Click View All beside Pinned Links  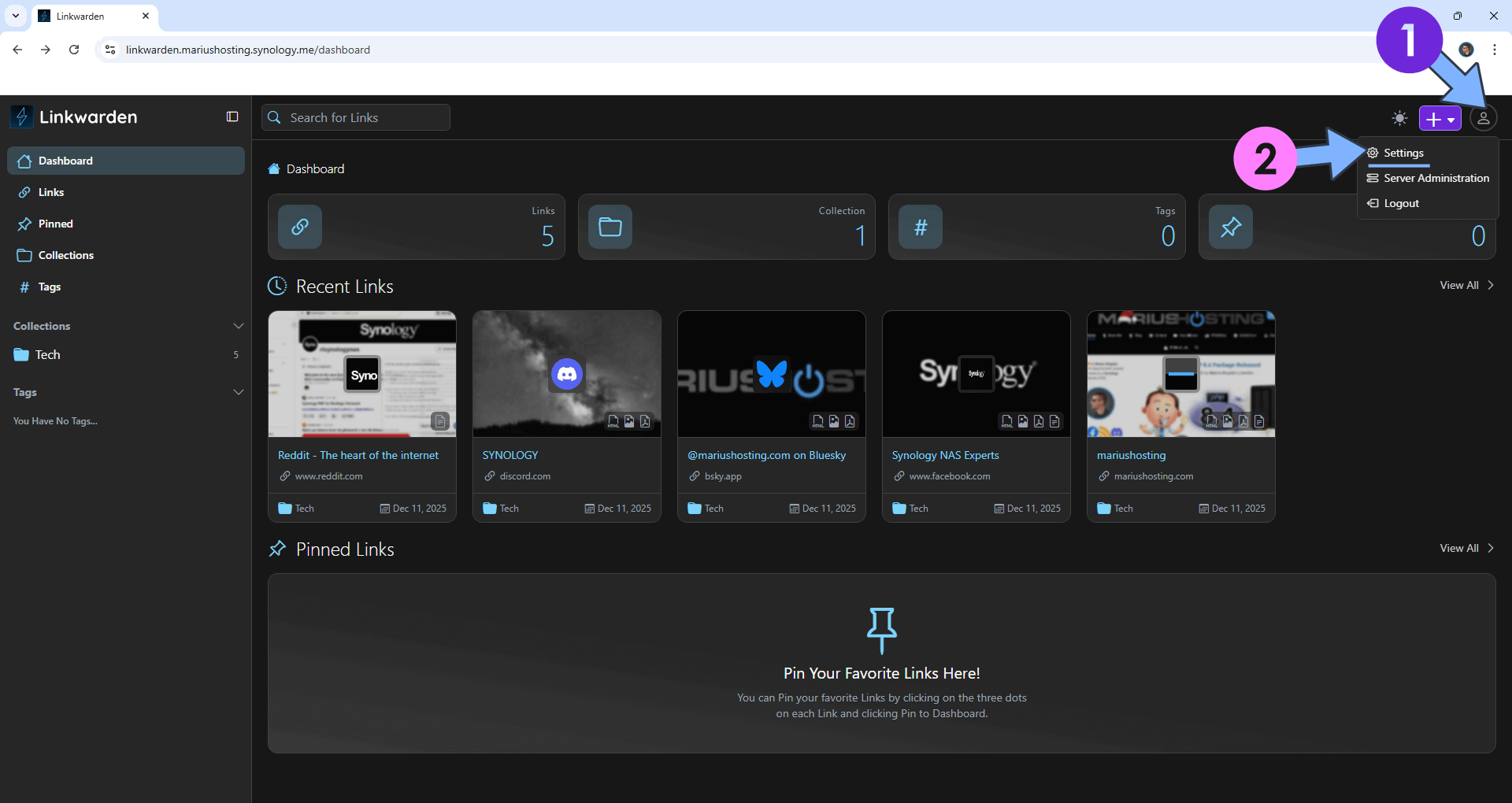[1466, 548]
